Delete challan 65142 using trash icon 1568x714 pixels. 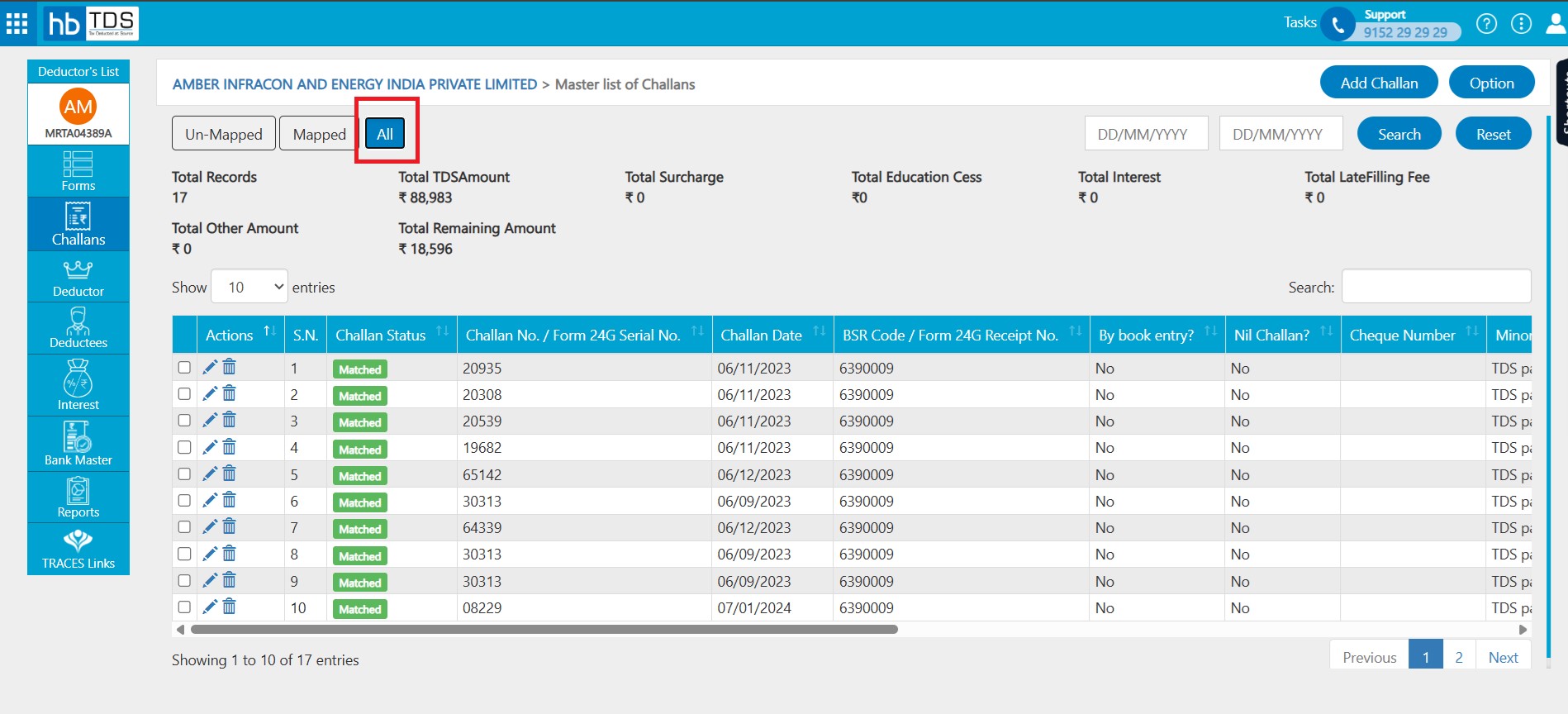click(x=230, y=474)
